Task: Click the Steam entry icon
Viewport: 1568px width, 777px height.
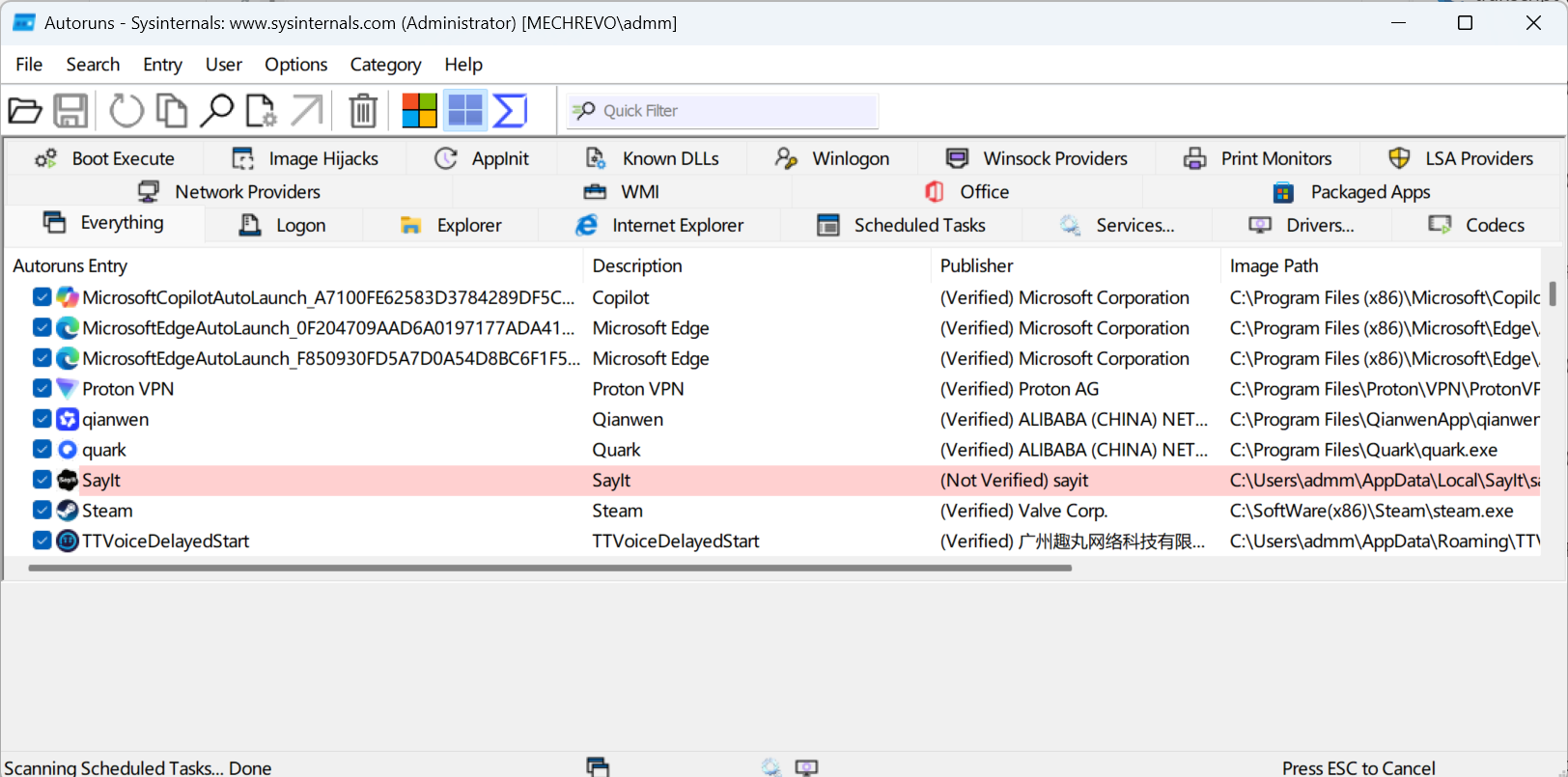Action: 67,511
